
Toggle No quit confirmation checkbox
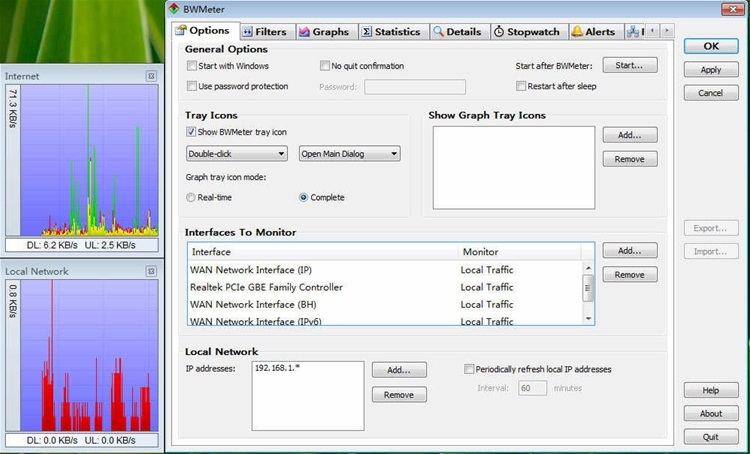325,66
